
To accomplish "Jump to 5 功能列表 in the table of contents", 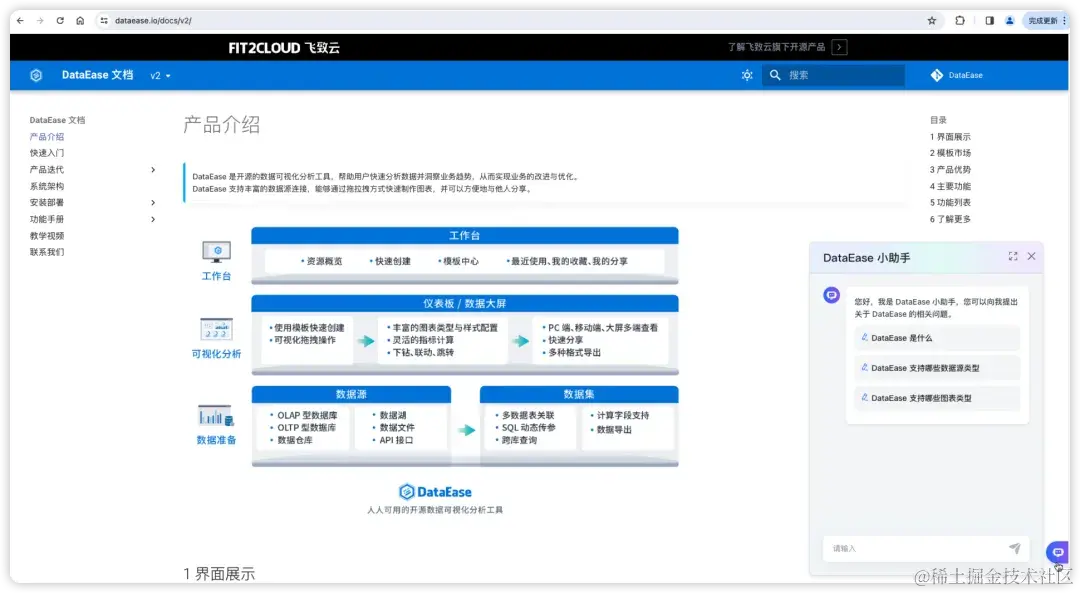I will click(950, 202).
